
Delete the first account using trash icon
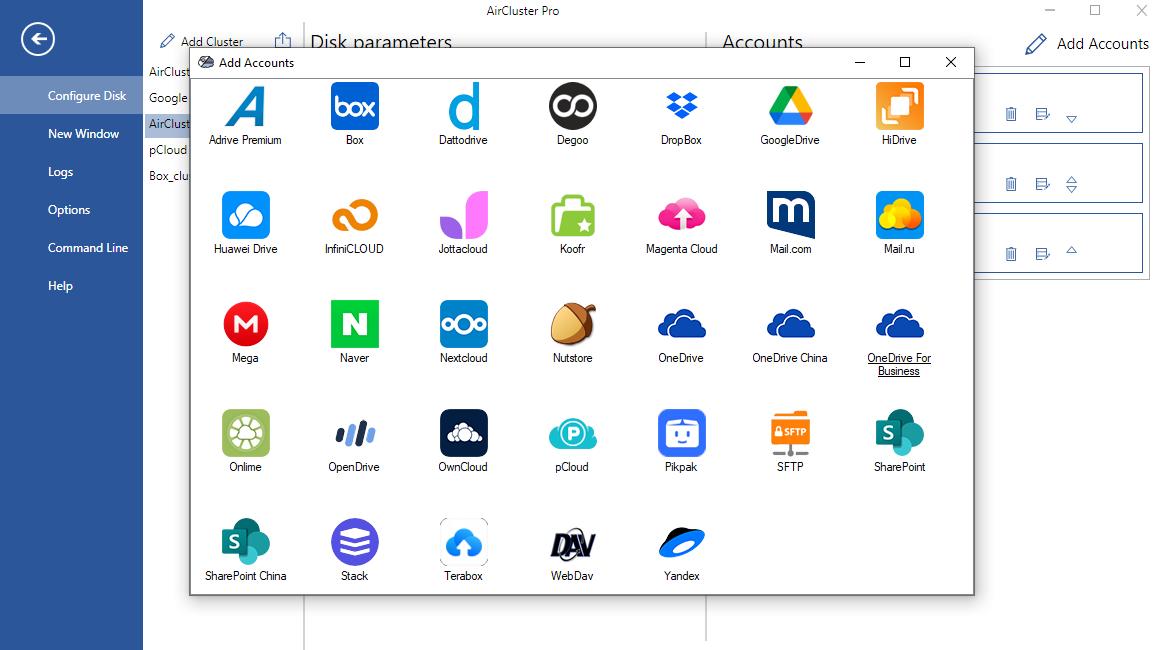click(x=1011, y=114)
